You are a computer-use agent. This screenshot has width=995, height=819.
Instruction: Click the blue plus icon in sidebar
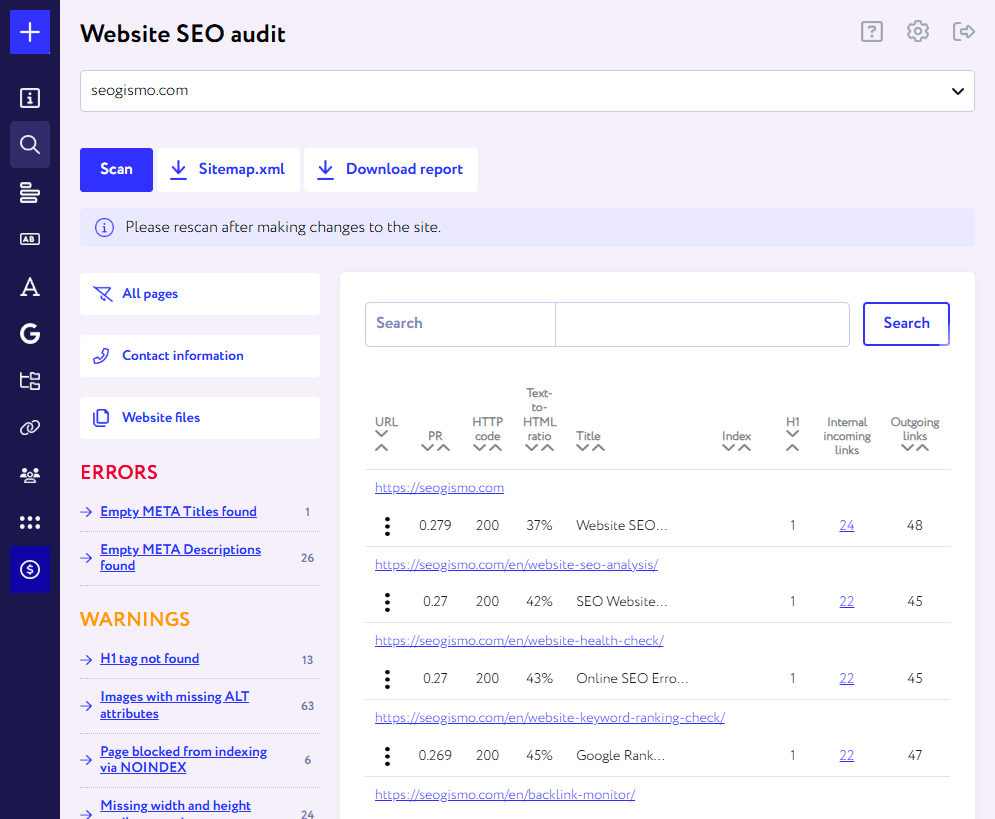[30, 33]
